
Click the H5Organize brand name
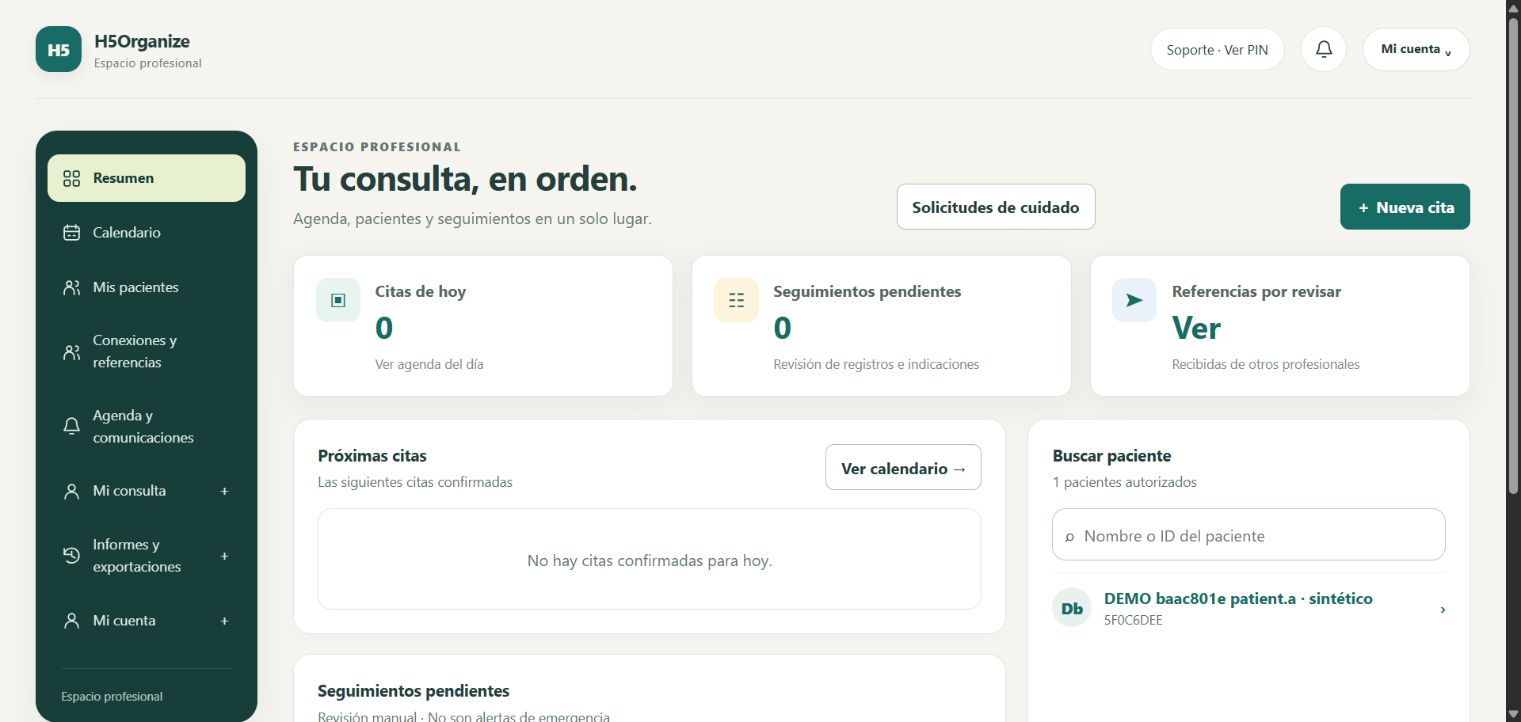142,41
